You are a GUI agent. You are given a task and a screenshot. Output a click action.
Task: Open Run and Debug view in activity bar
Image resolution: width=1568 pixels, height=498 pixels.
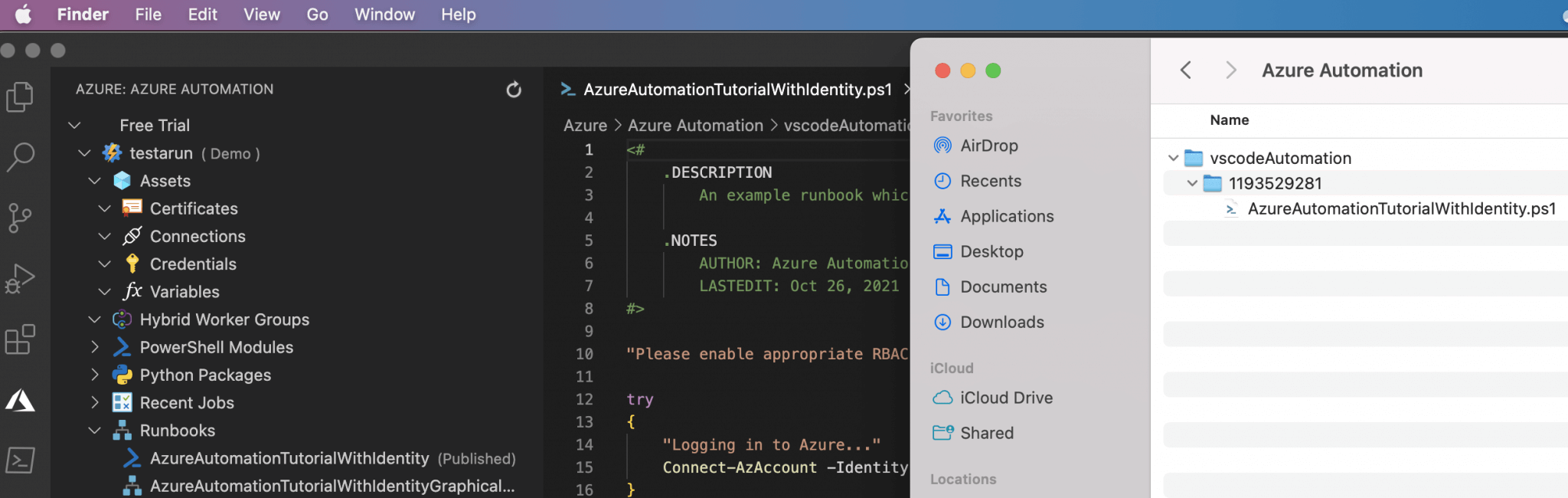tap(20, 279)
